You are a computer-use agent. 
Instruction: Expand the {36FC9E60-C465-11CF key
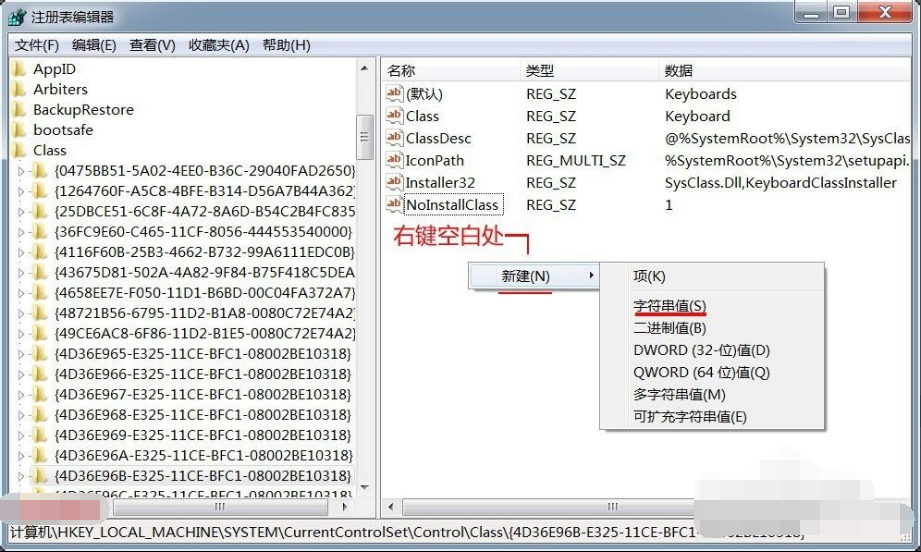[21, 233]
